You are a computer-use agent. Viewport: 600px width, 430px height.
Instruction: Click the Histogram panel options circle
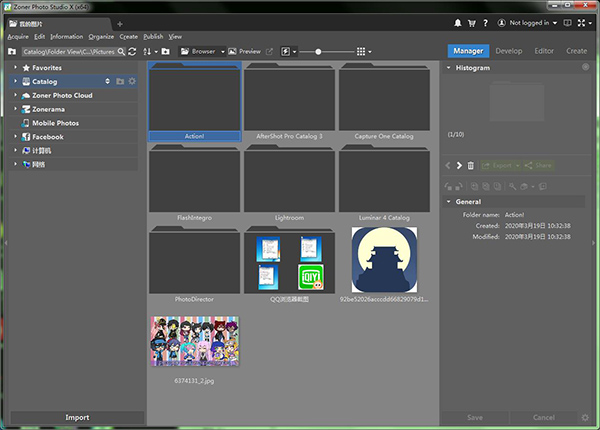[x=585, y=67]
